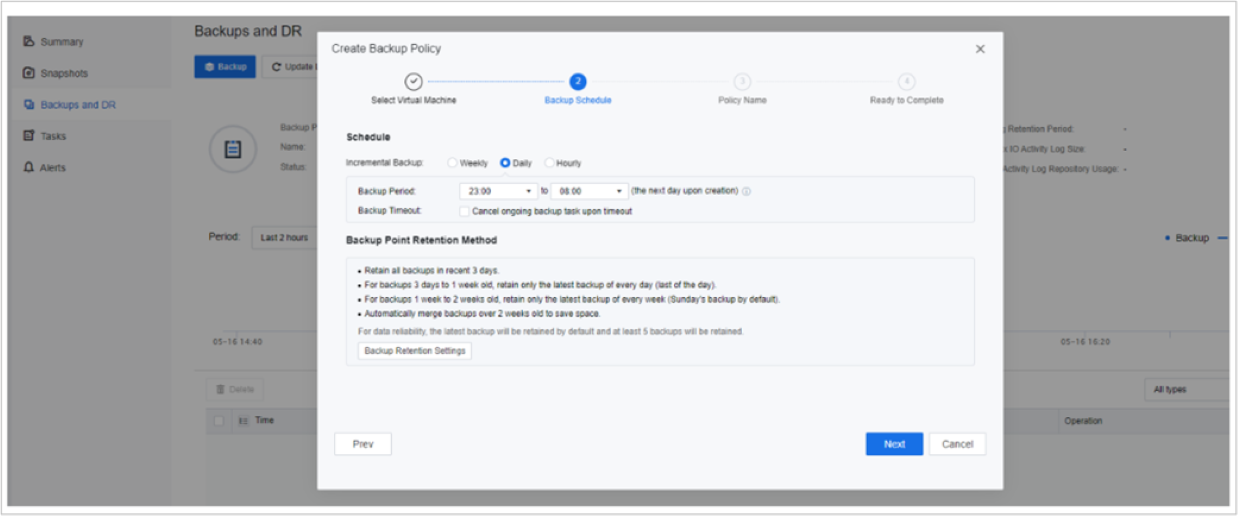The width and height of the screenshot is (1238, 516).
Task: Toggle the select-all checkbox in table header
Action: 219,421
